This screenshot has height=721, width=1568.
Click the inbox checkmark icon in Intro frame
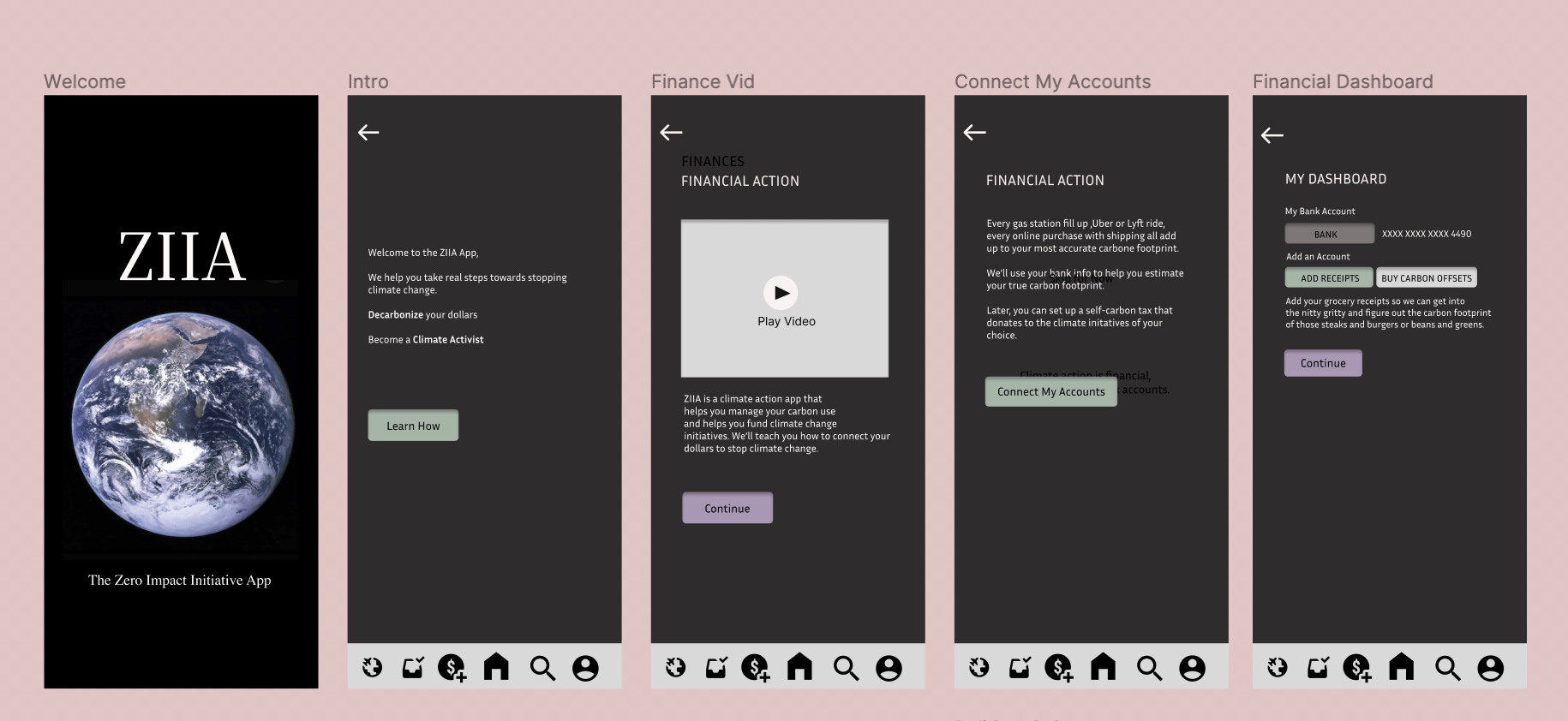[413, 667]
